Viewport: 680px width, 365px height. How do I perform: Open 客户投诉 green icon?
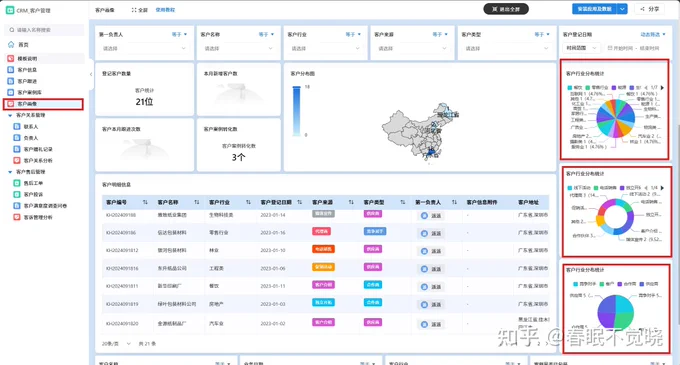pyautogui.click(x=17, y=194)
